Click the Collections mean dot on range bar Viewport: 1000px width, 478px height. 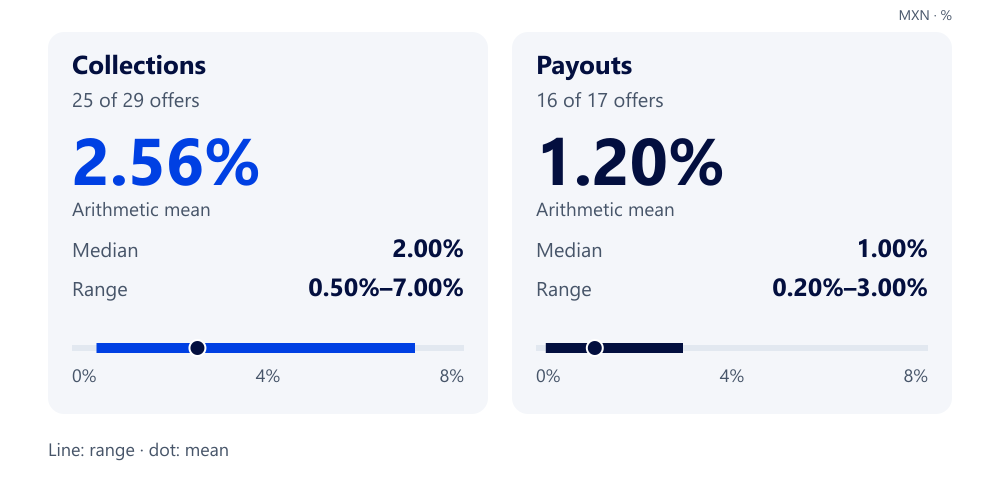click(198, 348)
